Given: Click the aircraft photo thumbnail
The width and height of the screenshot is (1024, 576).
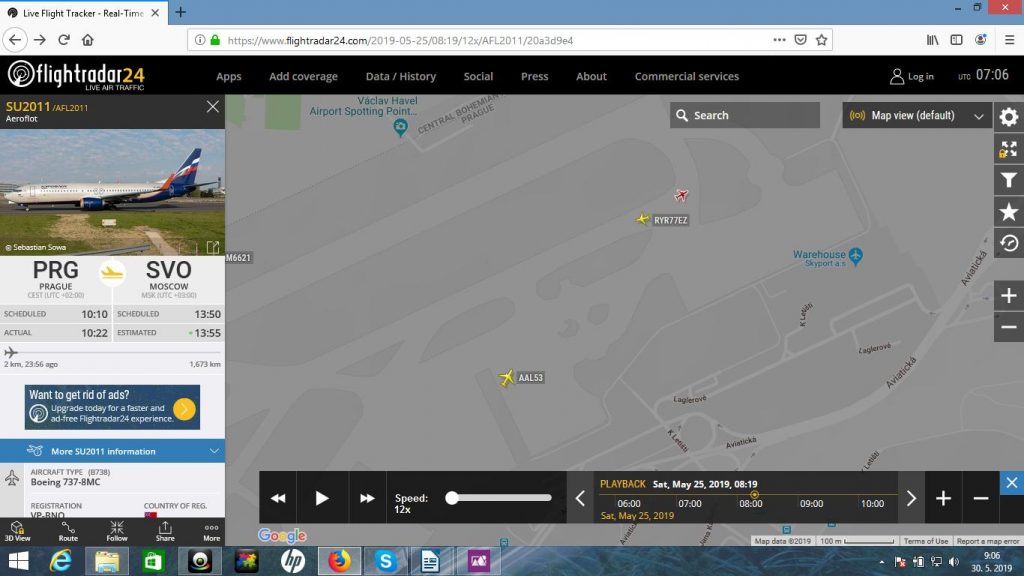Looking at the screenshot, I should pyautogui.click(x=112, y=191).
